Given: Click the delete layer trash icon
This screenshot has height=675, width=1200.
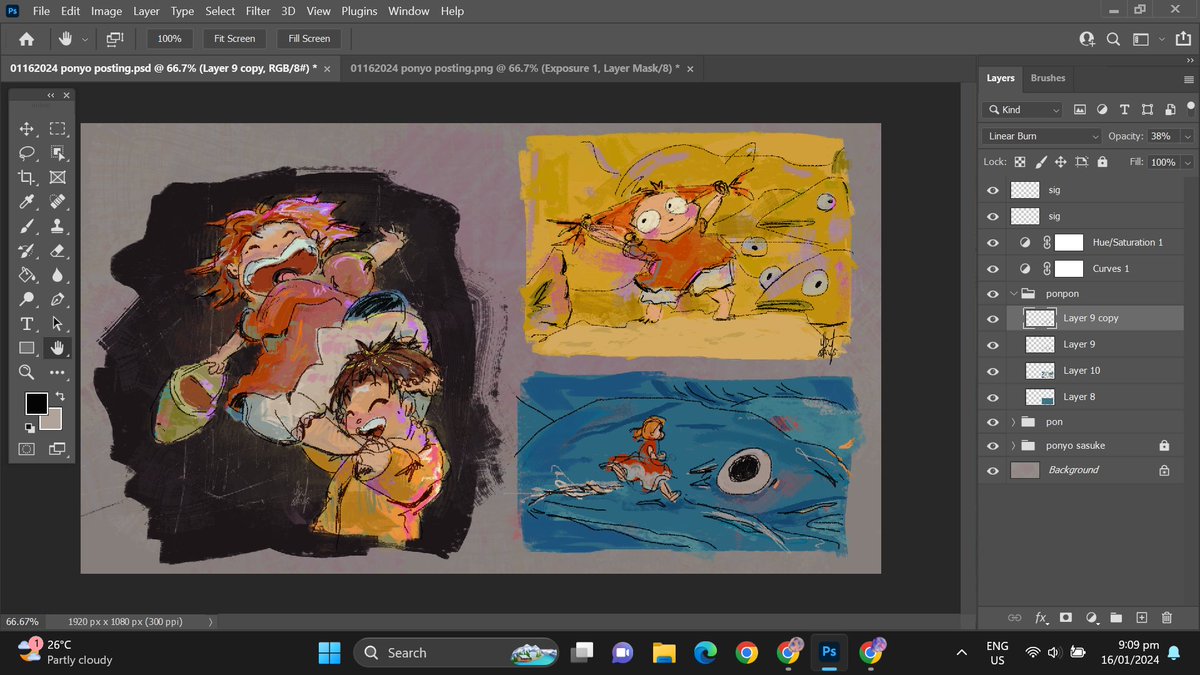Looking at the screenshot, I should coord(1166,618).
